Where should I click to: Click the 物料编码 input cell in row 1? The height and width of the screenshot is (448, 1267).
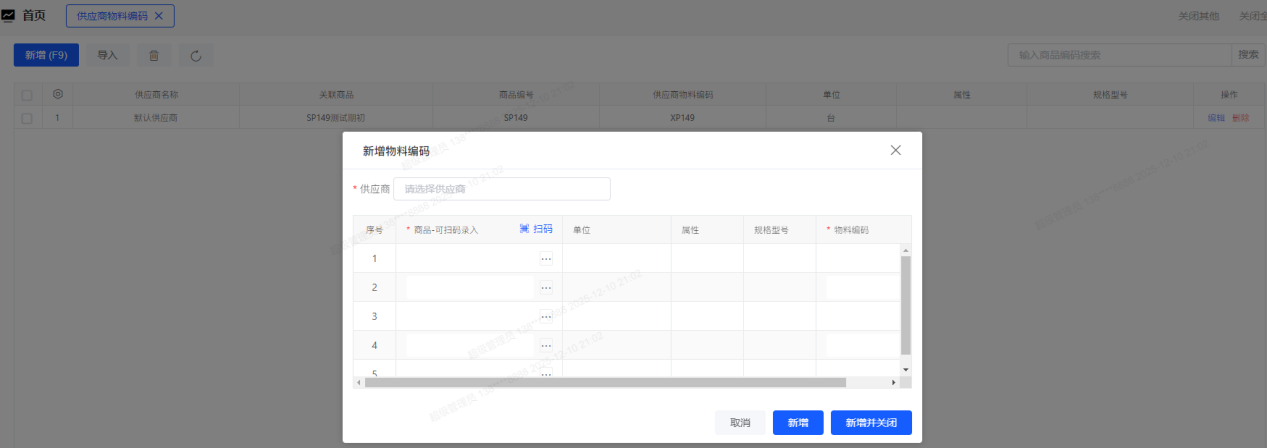(862, 259)
